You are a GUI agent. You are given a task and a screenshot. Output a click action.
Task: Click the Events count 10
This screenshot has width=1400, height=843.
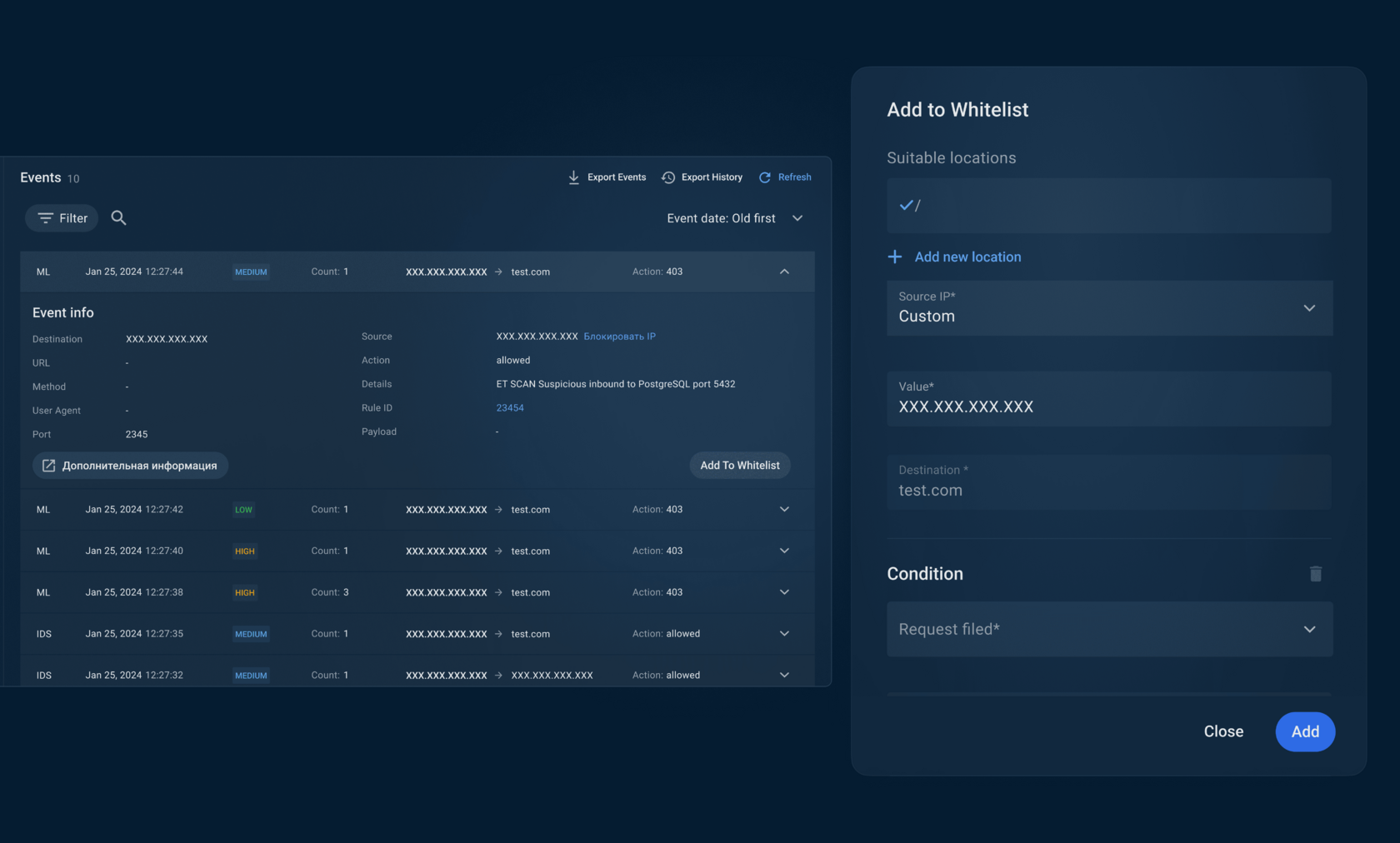(73, 178)
